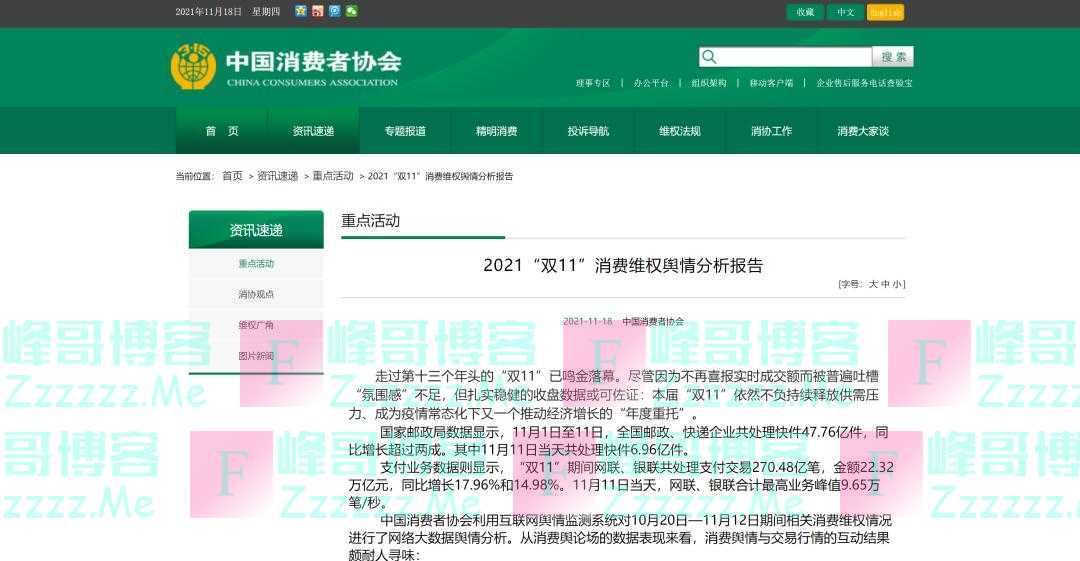Open the 首页 home tab in the navigation bar
The width and height of the screenshot is (1080, 561).
[x=222, y=131]
